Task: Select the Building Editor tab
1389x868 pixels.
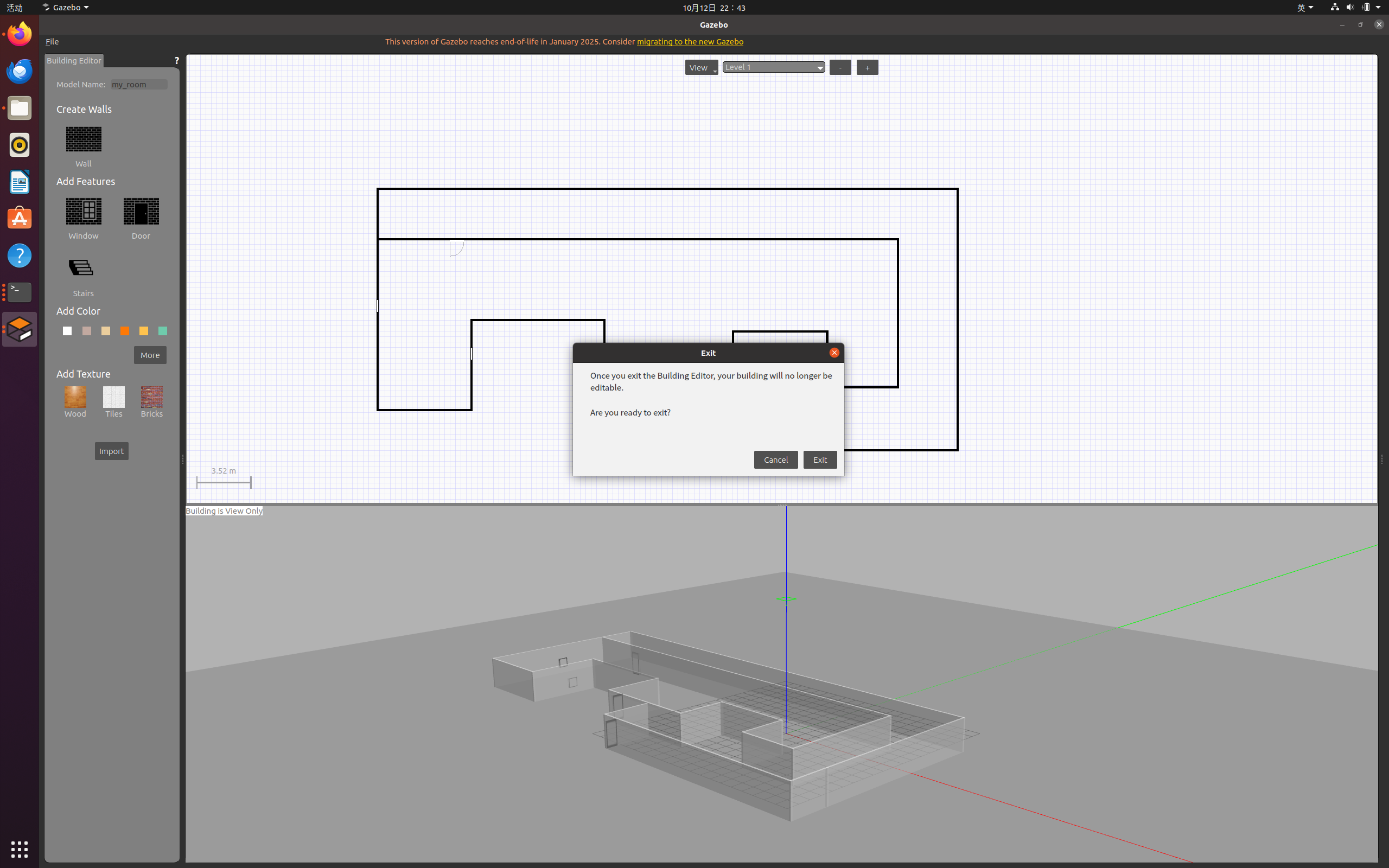Action: (x=74, y=61)
